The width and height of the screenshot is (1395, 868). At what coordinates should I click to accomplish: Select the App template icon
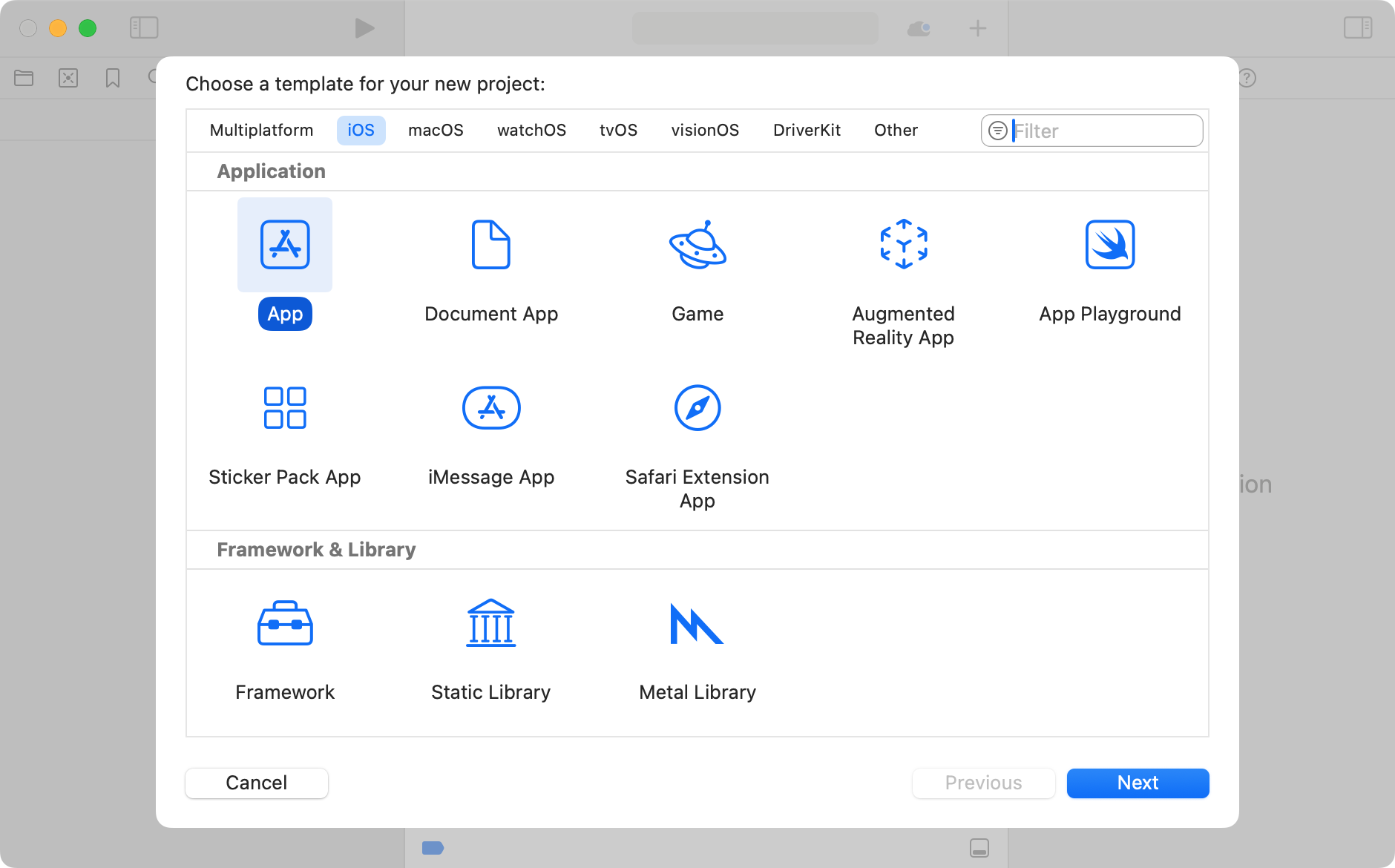pos(285,245)
